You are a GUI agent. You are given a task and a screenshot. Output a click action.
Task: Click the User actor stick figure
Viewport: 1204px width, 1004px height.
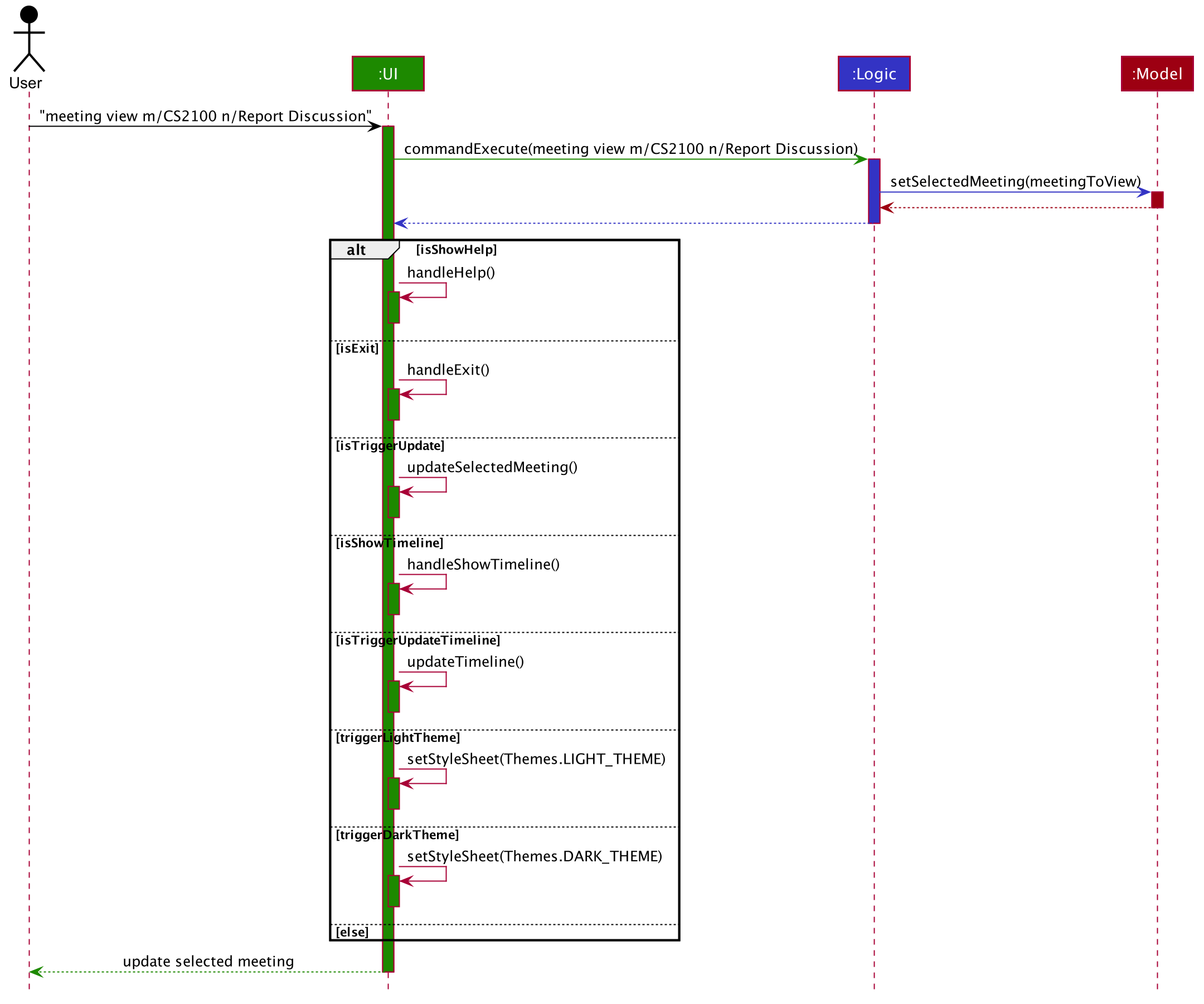click(x=29, y=38)
